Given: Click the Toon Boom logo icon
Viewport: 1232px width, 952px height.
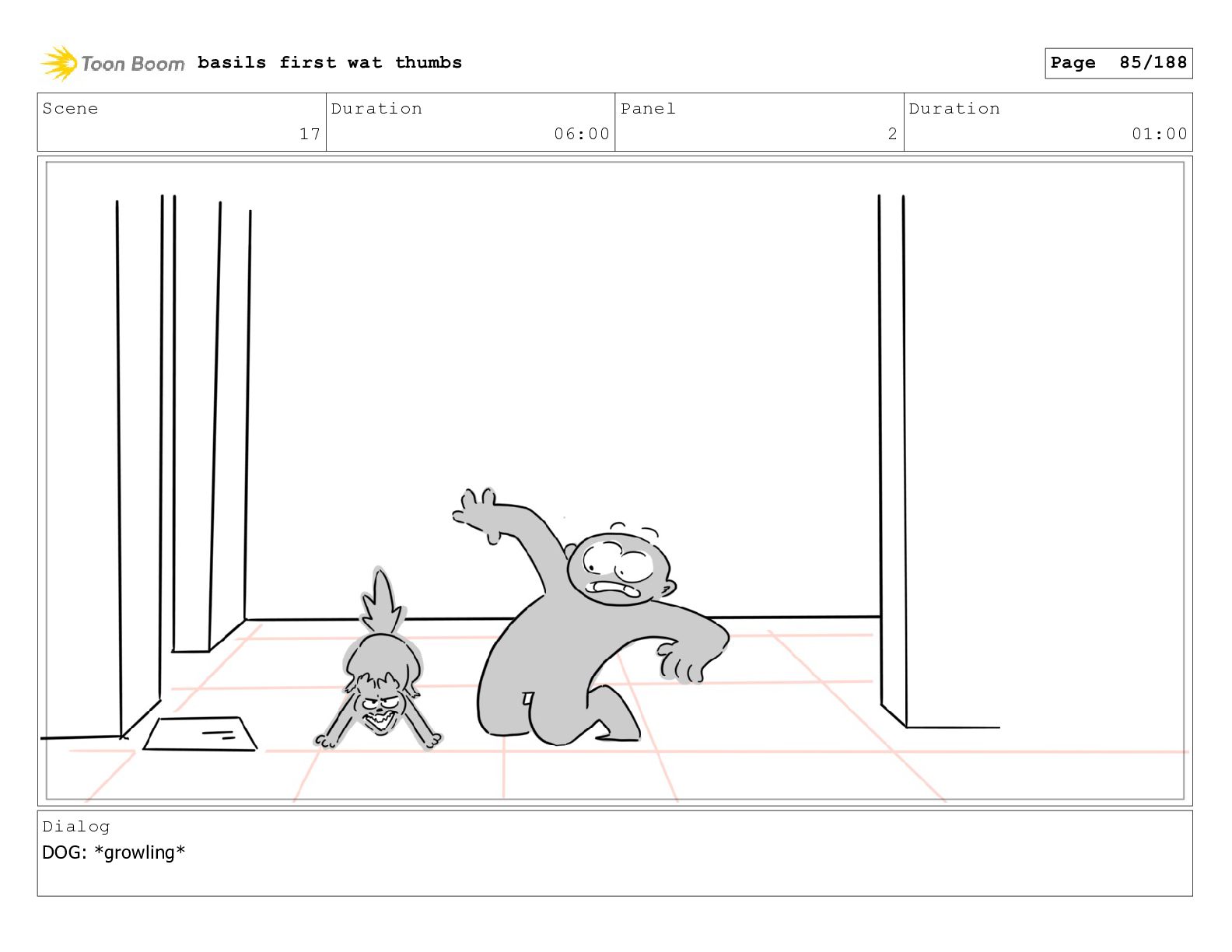Looking at the screenshot, I should coord(59,63).
